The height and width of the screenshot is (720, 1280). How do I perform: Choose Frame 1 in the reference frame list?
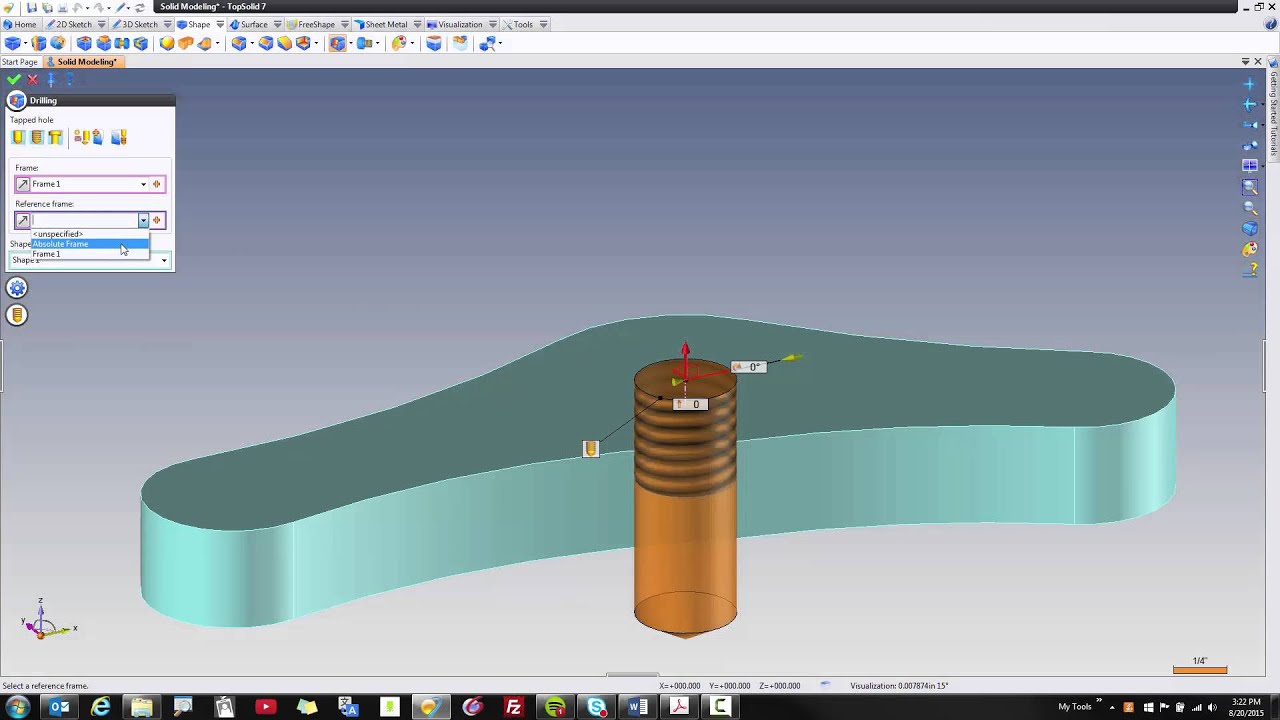[90, 254]
